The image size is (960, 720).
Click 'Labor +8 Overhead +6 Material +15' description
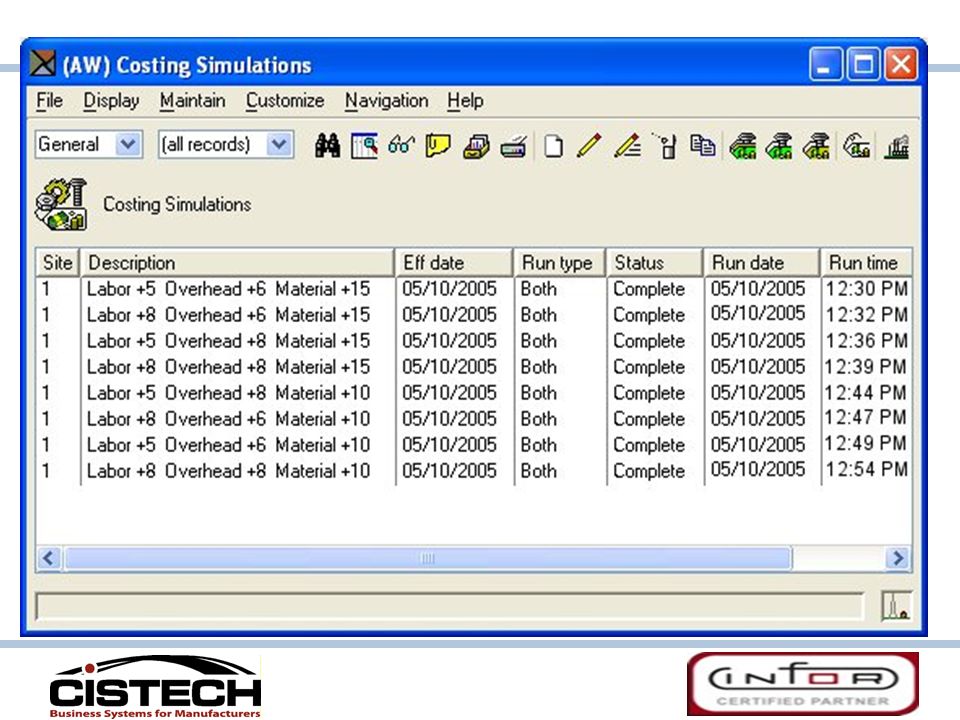tap(228, 315)
